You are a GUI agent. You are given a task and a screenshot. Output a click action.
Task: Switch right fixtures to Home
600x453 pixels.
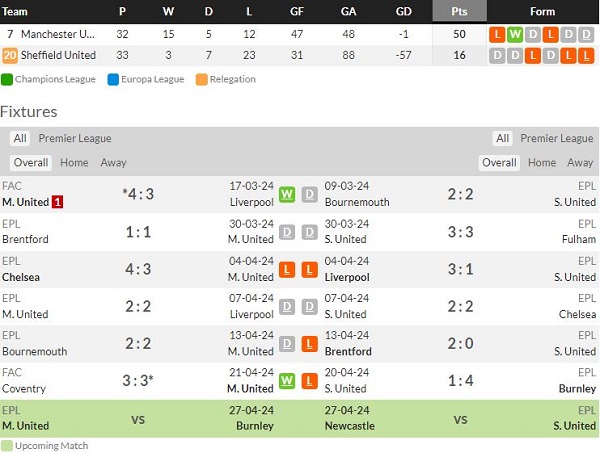coord(542,163)
